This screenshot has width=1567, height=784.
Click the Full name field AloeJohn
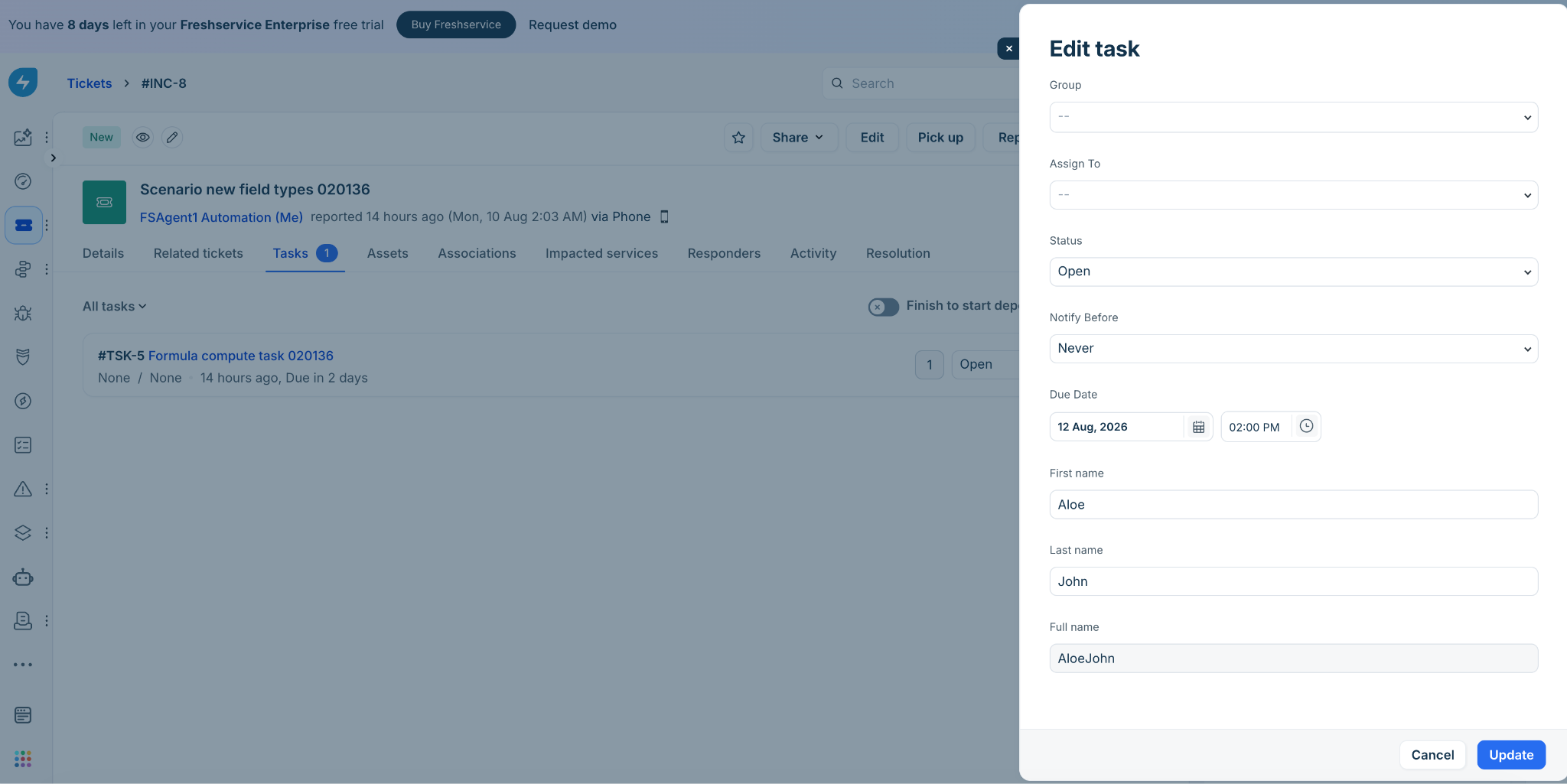(1293, 659)
